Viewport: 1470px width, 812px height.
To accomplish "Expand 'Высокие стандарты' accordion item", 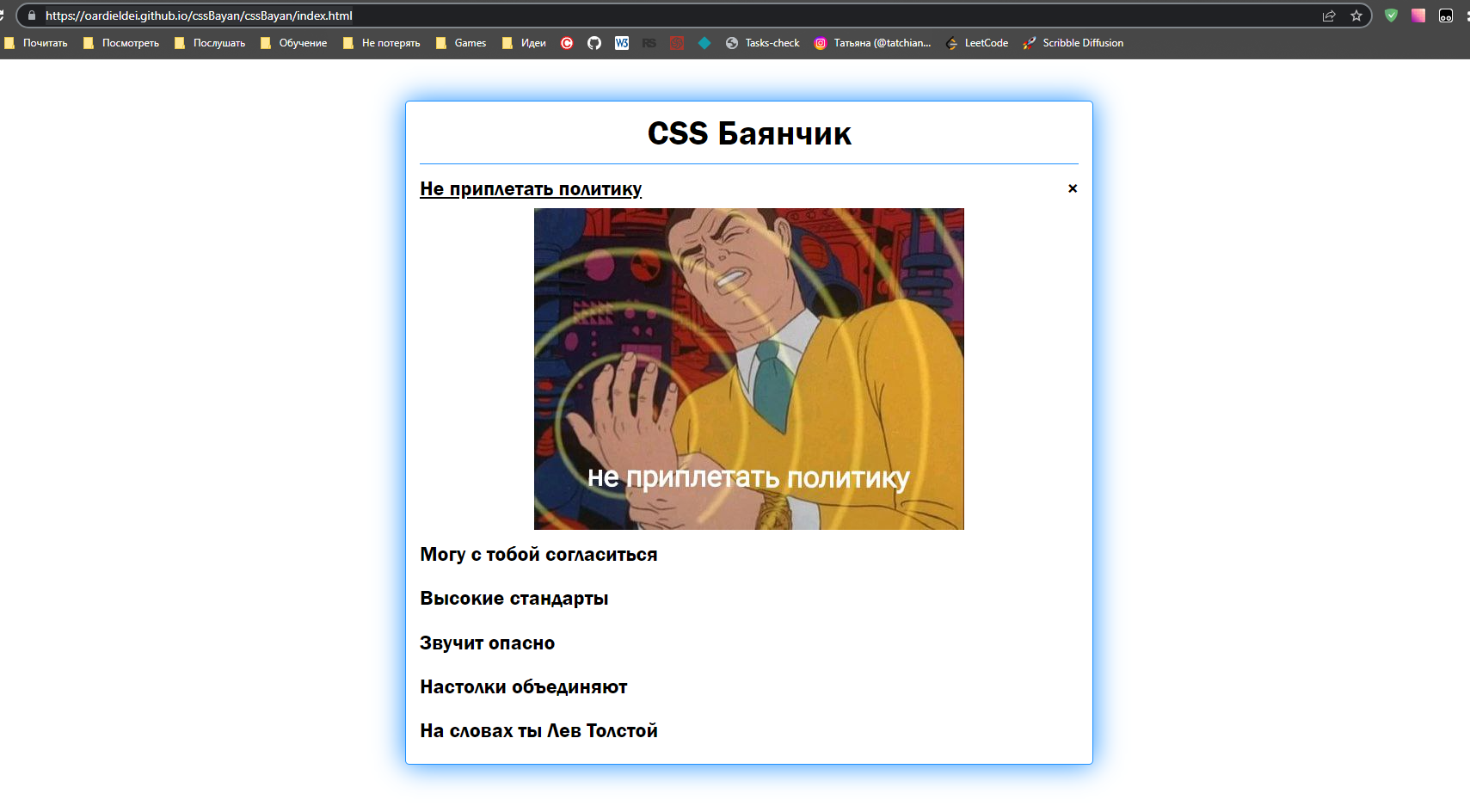I will click(514, 599).
